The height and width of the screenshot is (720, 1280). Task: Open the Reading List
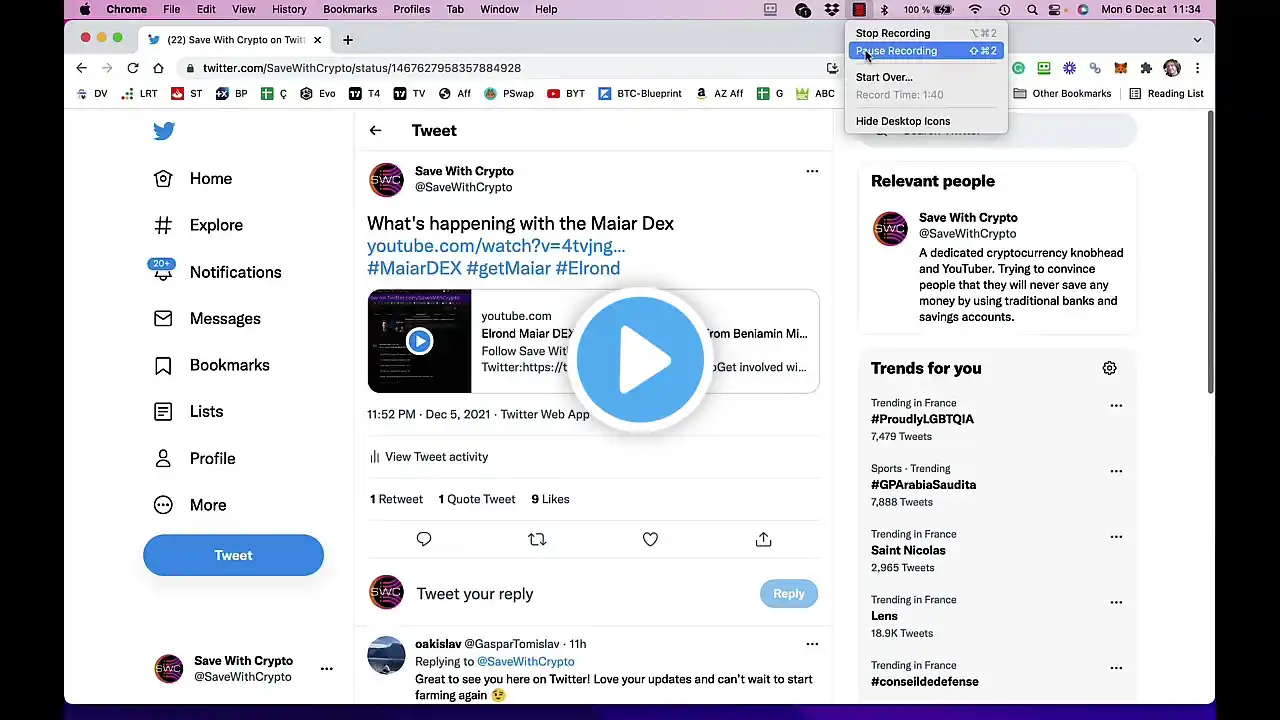click(1166, 94)
